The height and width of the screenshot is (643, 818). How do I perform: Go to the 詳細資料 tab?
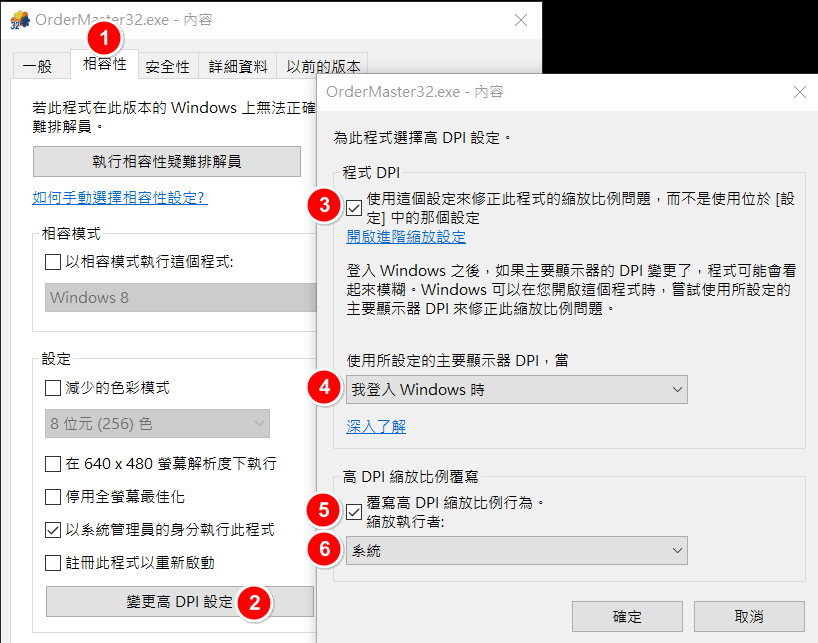pos(238,67)
